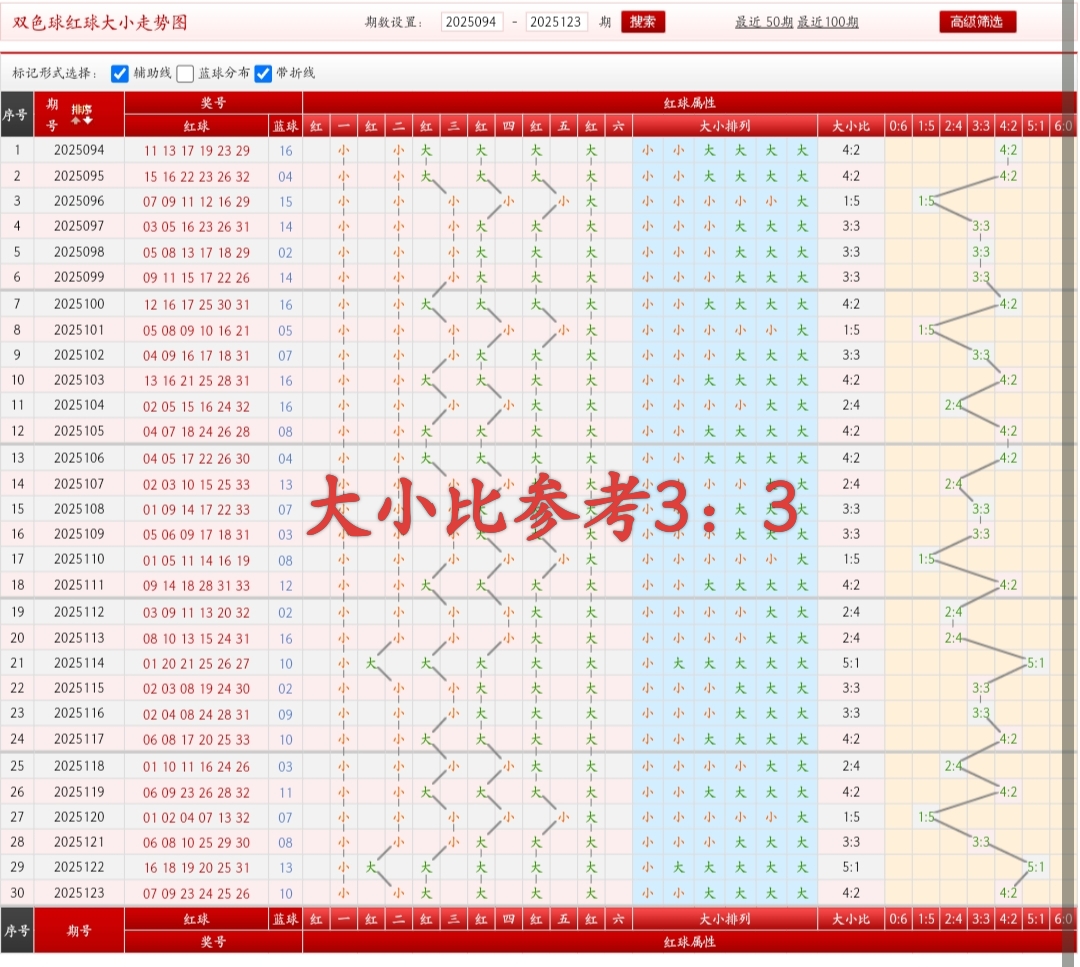1080x967 pixels.
Task: Open the 最近100期 link
Action: click(x=828, y=22)
